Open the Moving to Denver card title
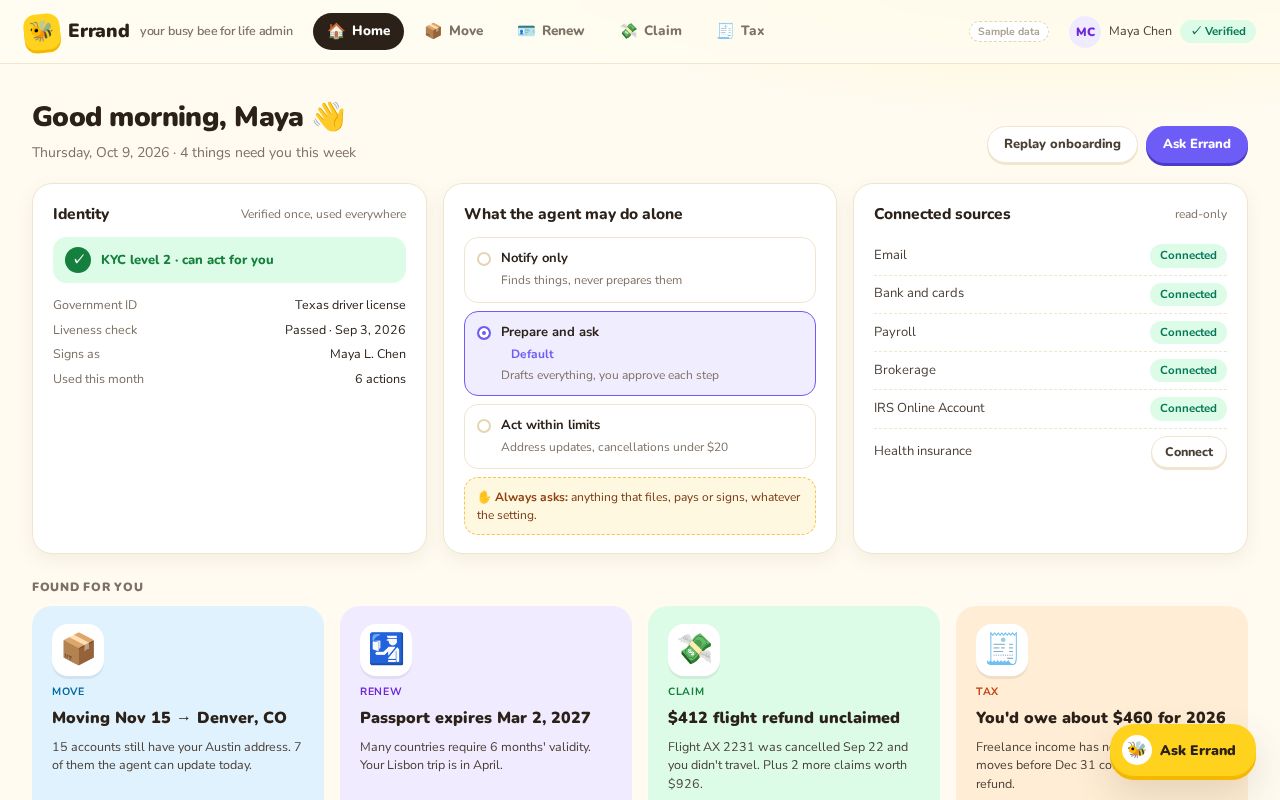Screen dimensions: 1280x800 coord(169,718)
